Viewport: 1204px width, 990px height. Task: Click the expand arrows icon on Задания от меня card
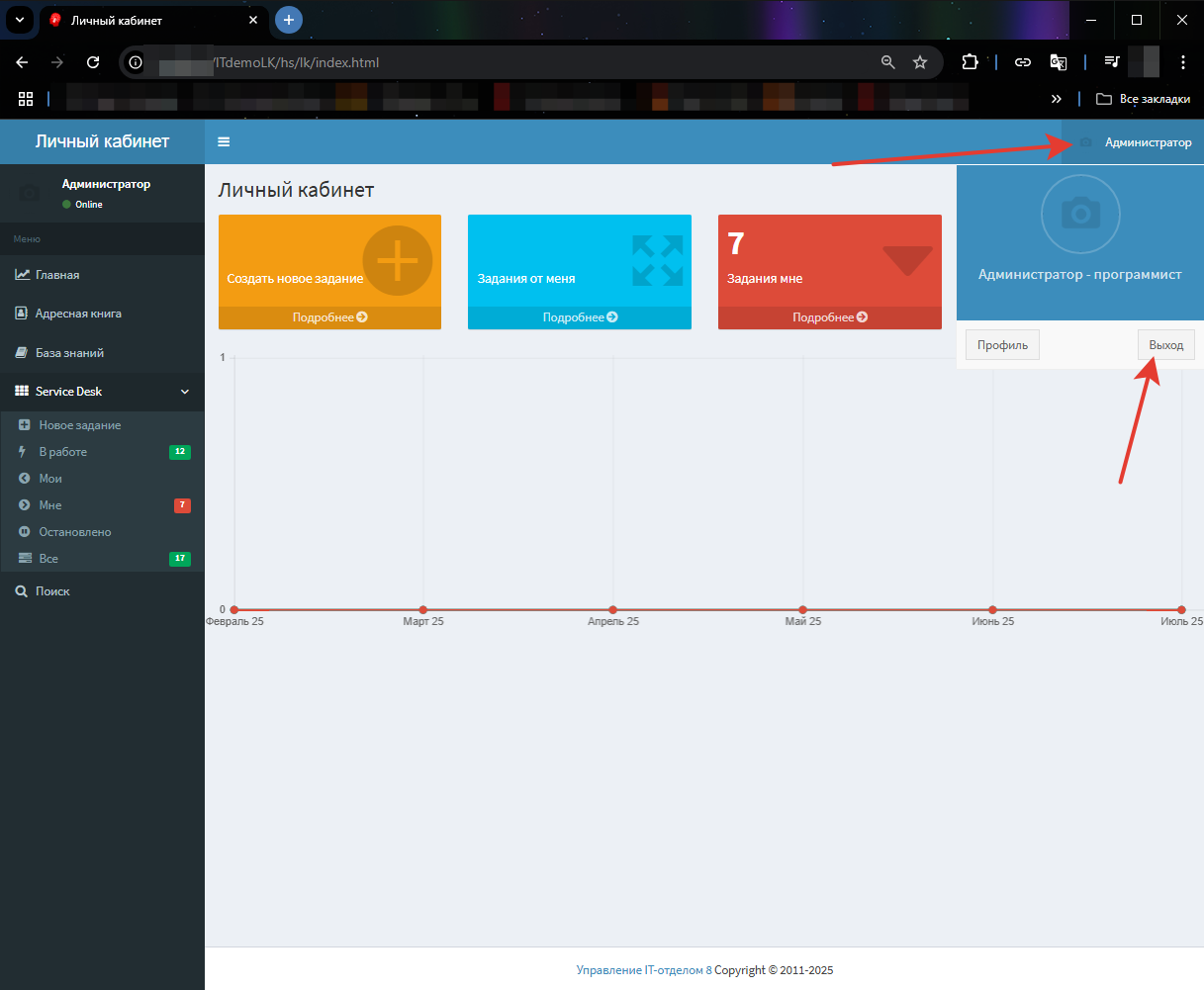click(658, 260)
